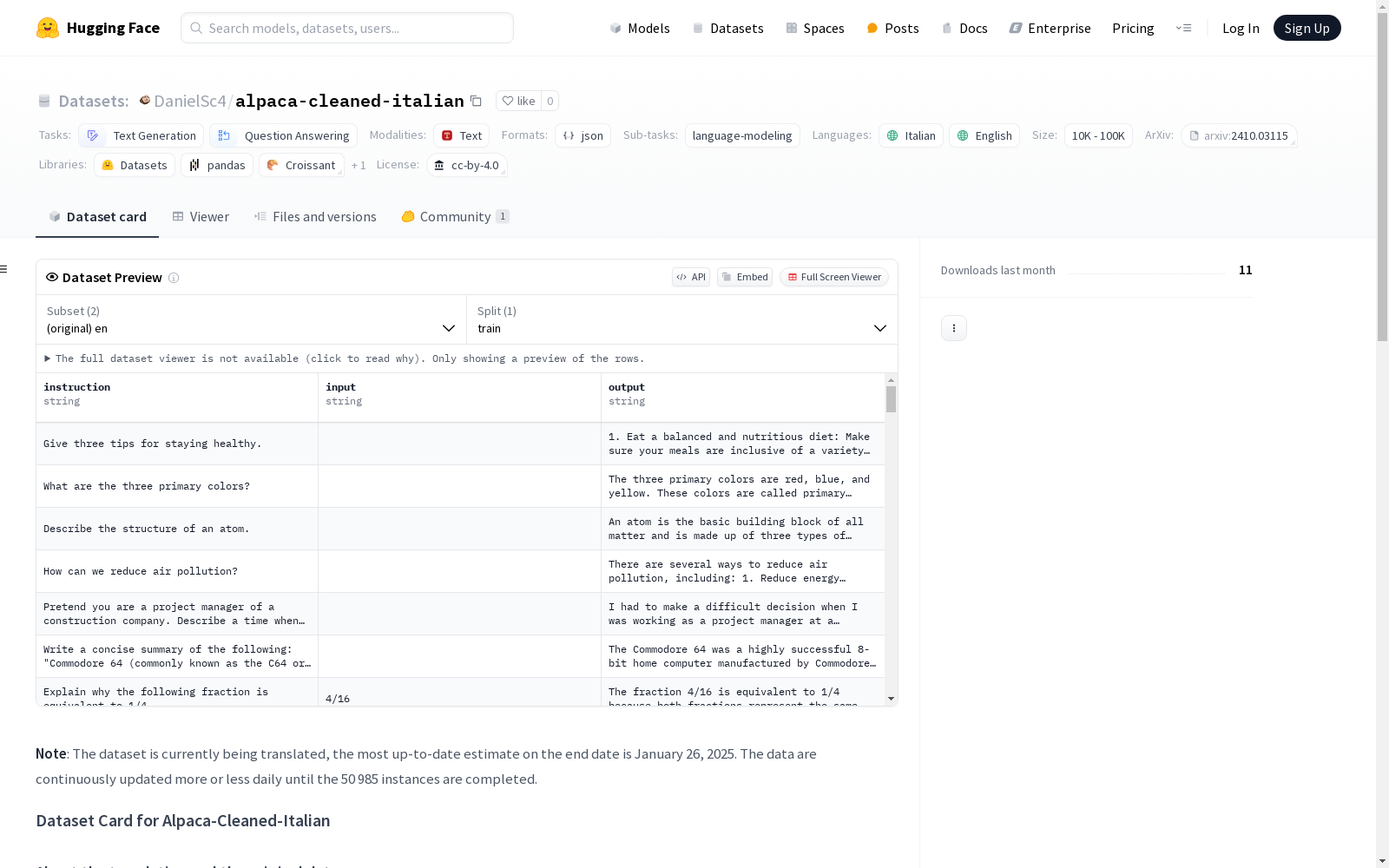The height and width of the screenshot is (868, 1389).
Task: Select the Datasets library tag
Action: pos(135,165)
